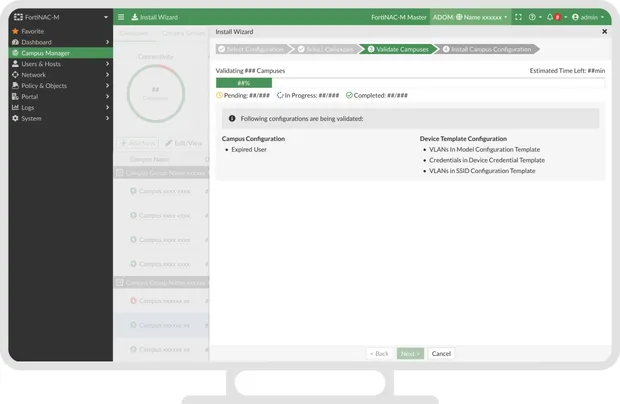This screenshot has width=620, height=404.
Task: Click the Install Wizard download icon
Action: point(134,17)
